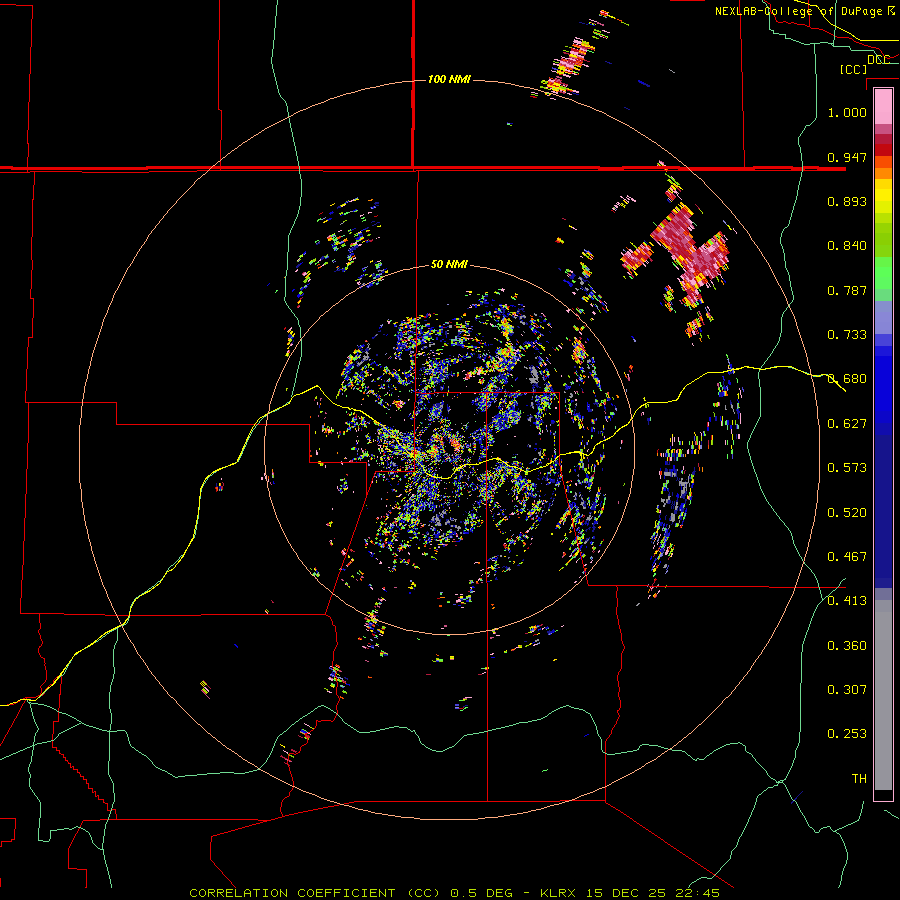Click the 0.840 color scale value
Viewport: 900px width, 900px height.
[x=847, y=246]
